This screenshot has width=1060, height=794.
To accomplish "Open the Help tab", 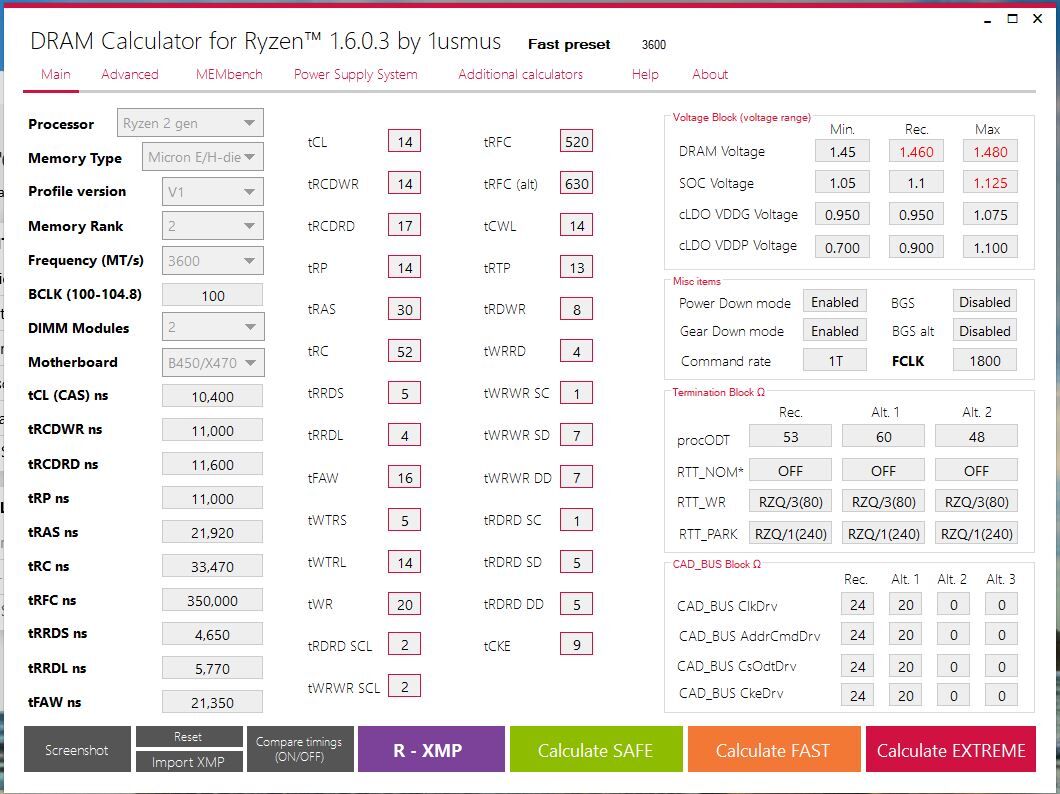I will click(x=645, y=74).
